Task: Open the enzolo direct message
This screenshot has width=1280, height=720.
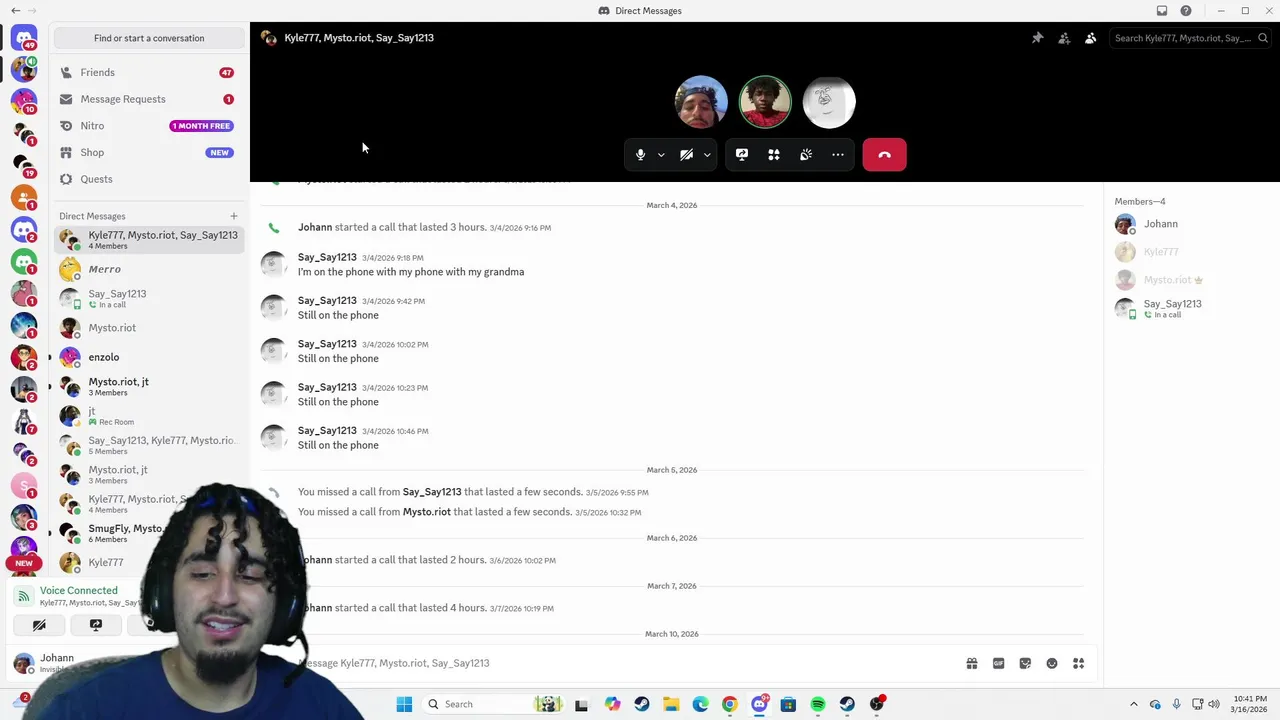Action: click(149, 357)
